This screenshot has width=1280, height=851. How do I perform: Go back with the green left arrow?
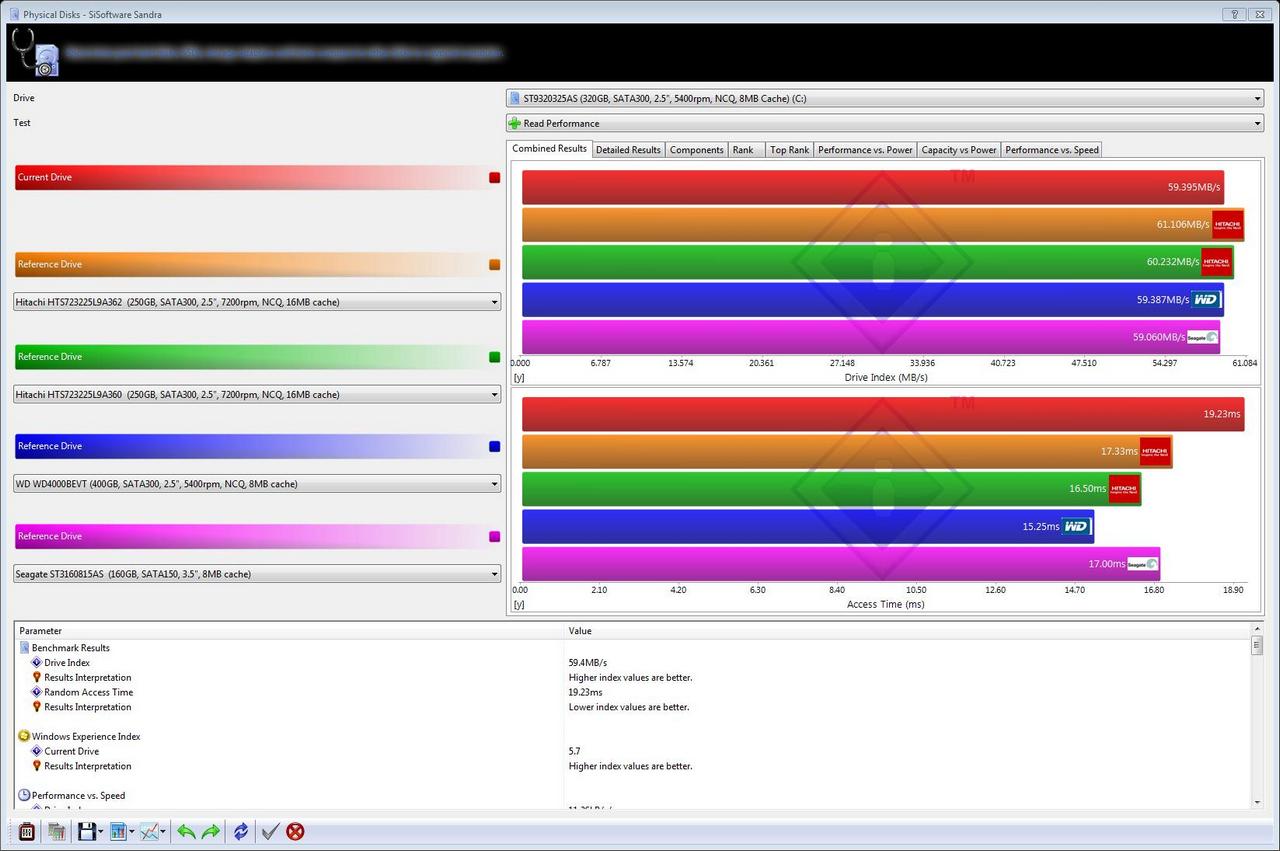(186, 831)
